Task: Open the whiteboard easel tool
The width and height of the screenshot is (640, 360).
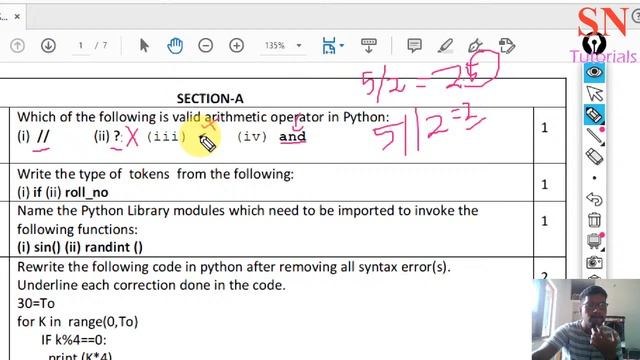Action: click(594, 241)
